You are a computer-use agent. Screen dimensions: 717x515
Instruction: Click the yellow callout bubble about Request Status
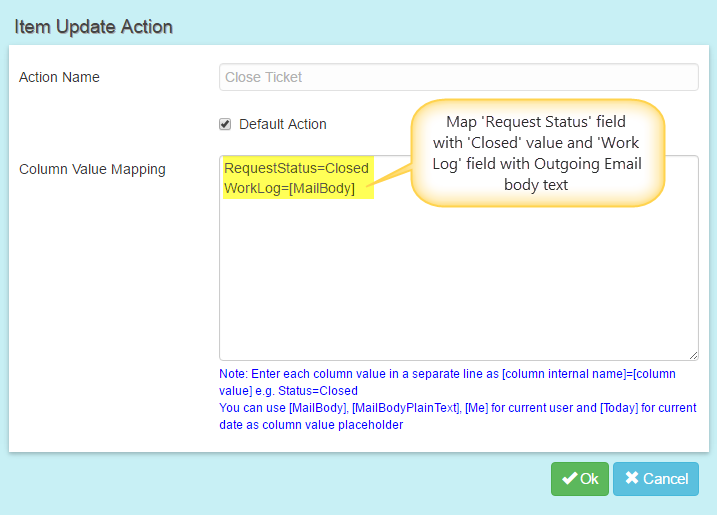(537, 153)
